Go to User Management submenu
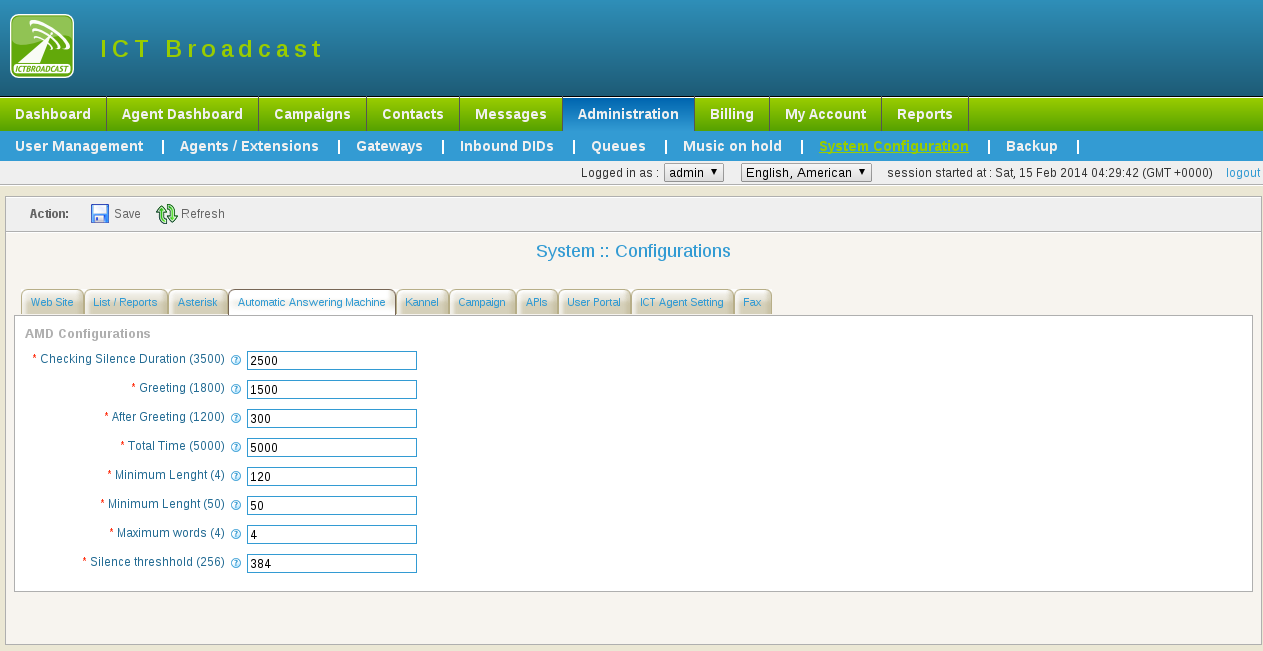 [79, 146]
